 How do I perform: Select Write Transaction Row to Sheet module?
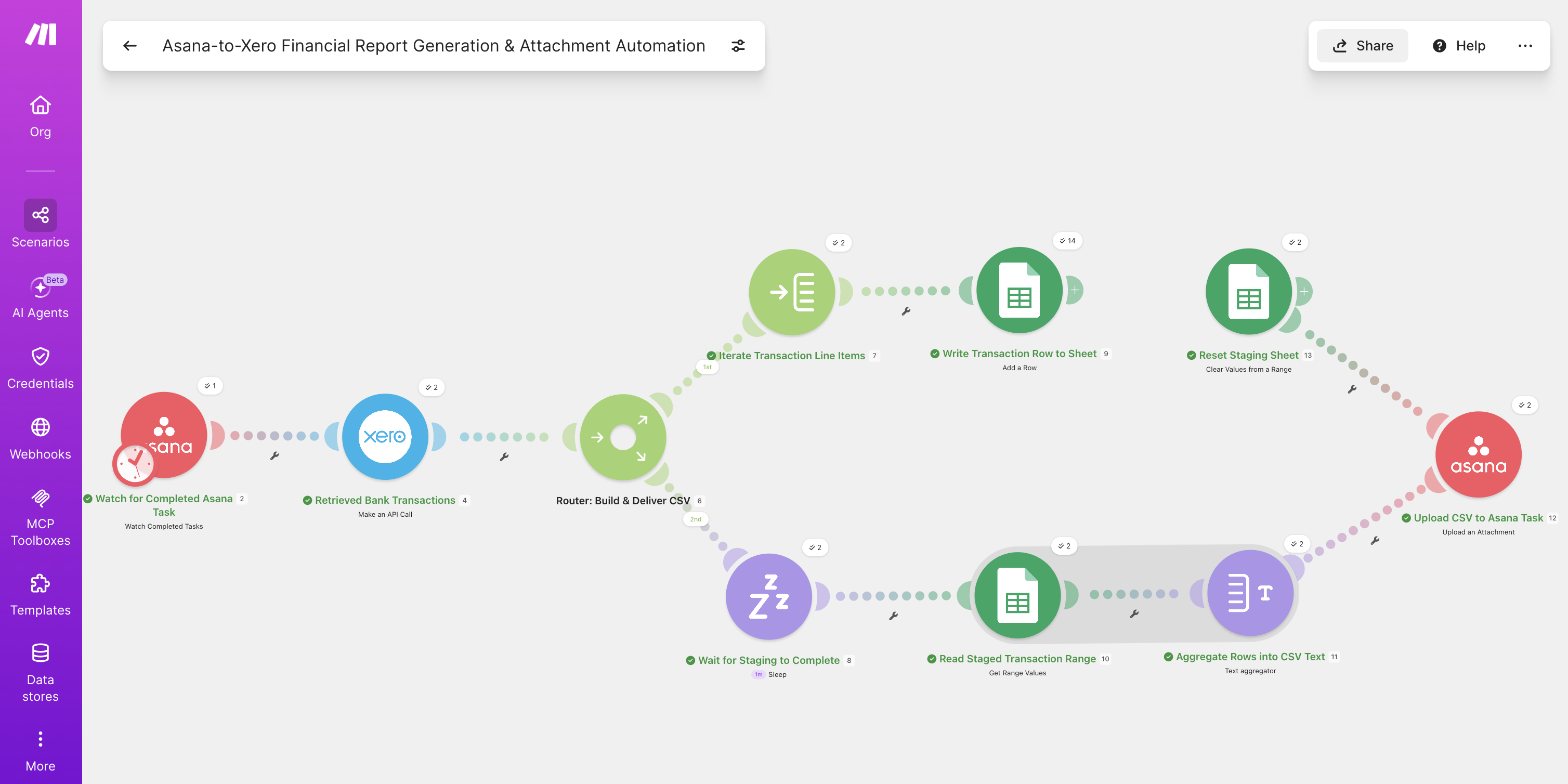[x=1020, y=290]
